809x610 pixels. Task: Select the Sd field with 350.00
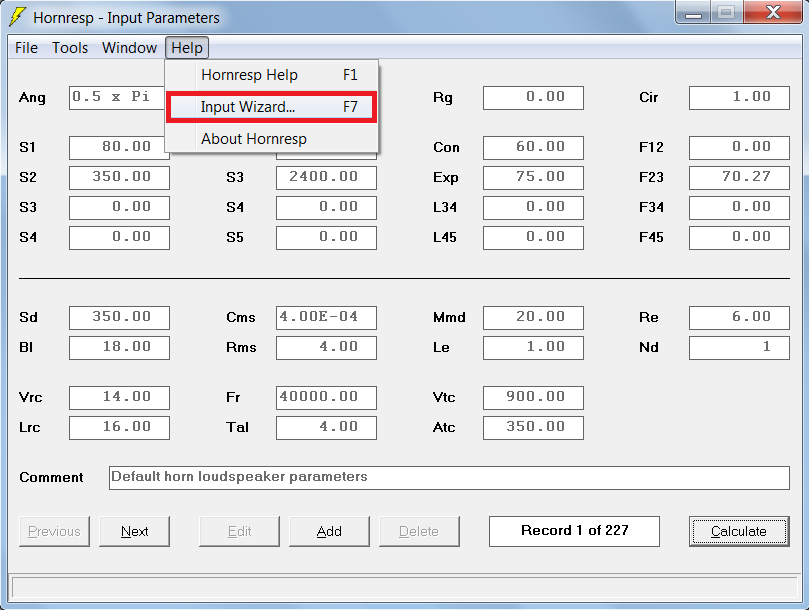click(119, 317)
